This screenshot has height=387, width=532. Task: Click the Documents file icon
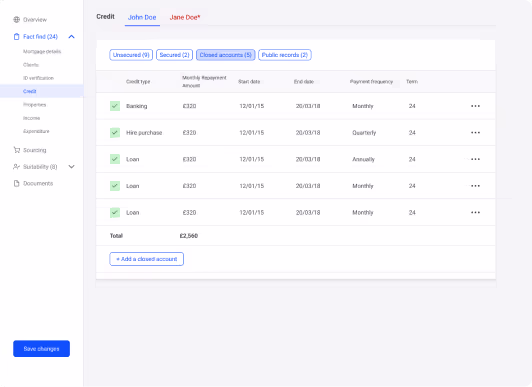(x=16, y=183)
